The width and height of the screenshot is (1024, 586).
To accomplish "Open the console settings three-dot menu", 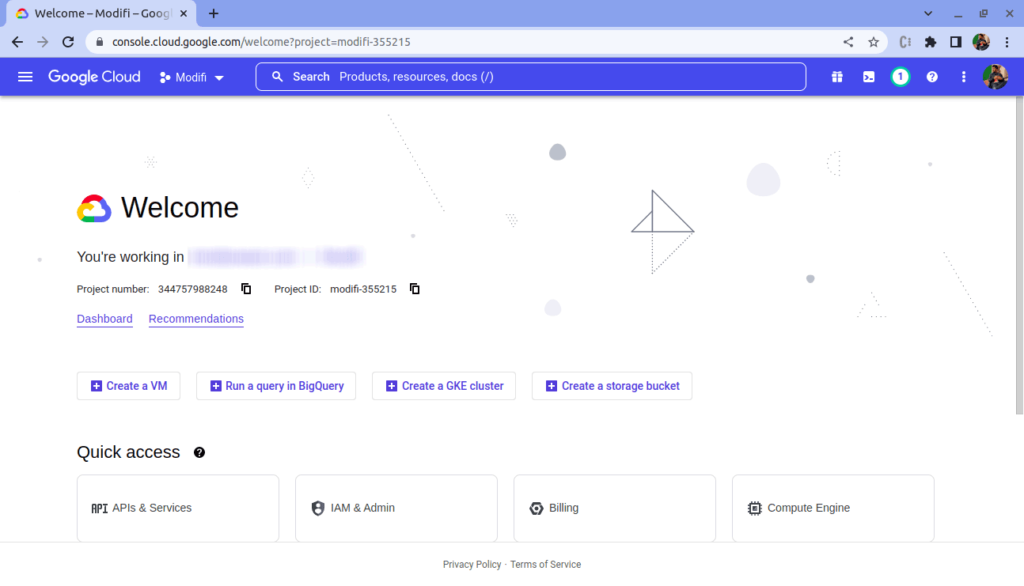I will pos(963,77).
